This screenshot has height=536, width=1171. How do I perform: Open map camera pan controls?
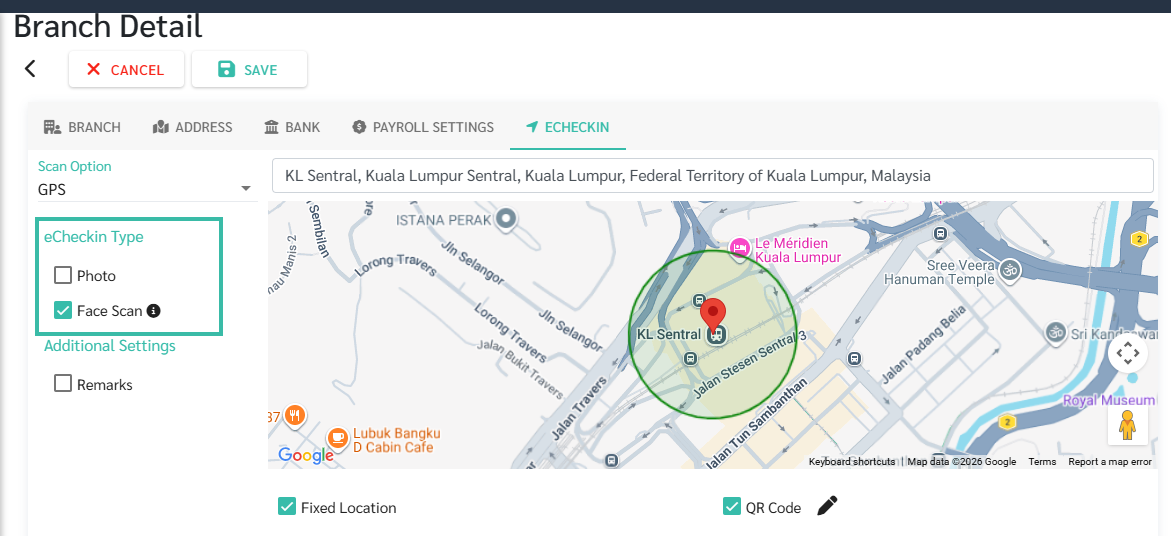[1128, 353]
